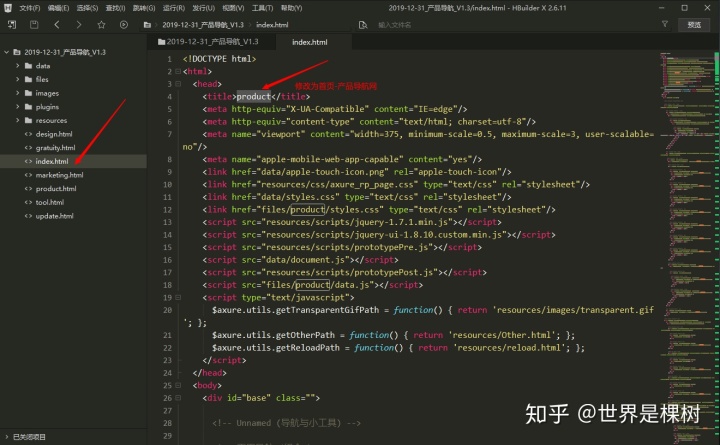Viewport: 720px width, 445px height.
Task: Open the 查找(I) menu
Action: 115,8
